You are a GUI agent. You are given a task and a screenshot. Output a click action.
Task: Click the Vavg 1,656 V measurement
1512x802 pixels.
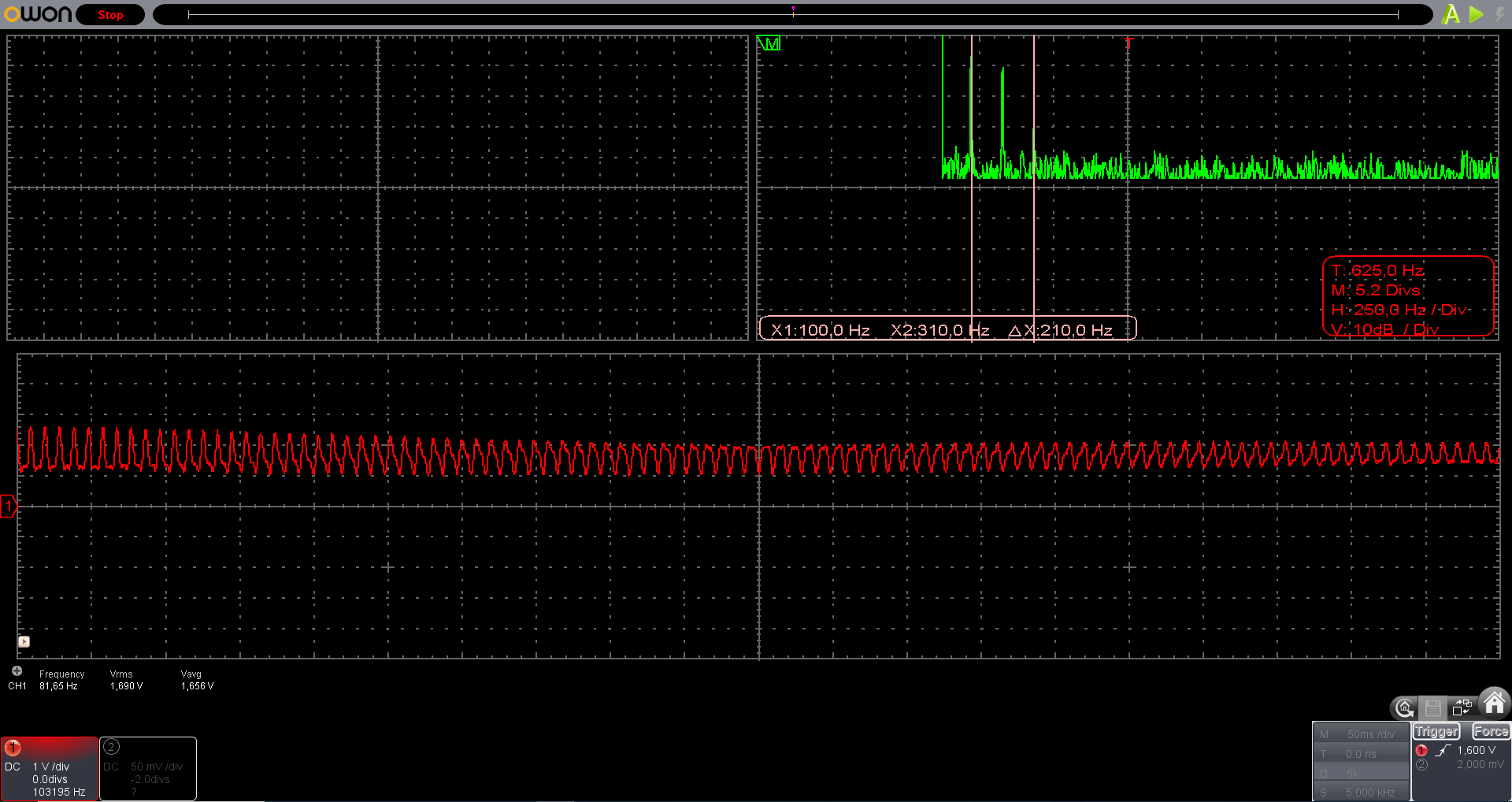(x=197, y=680)
